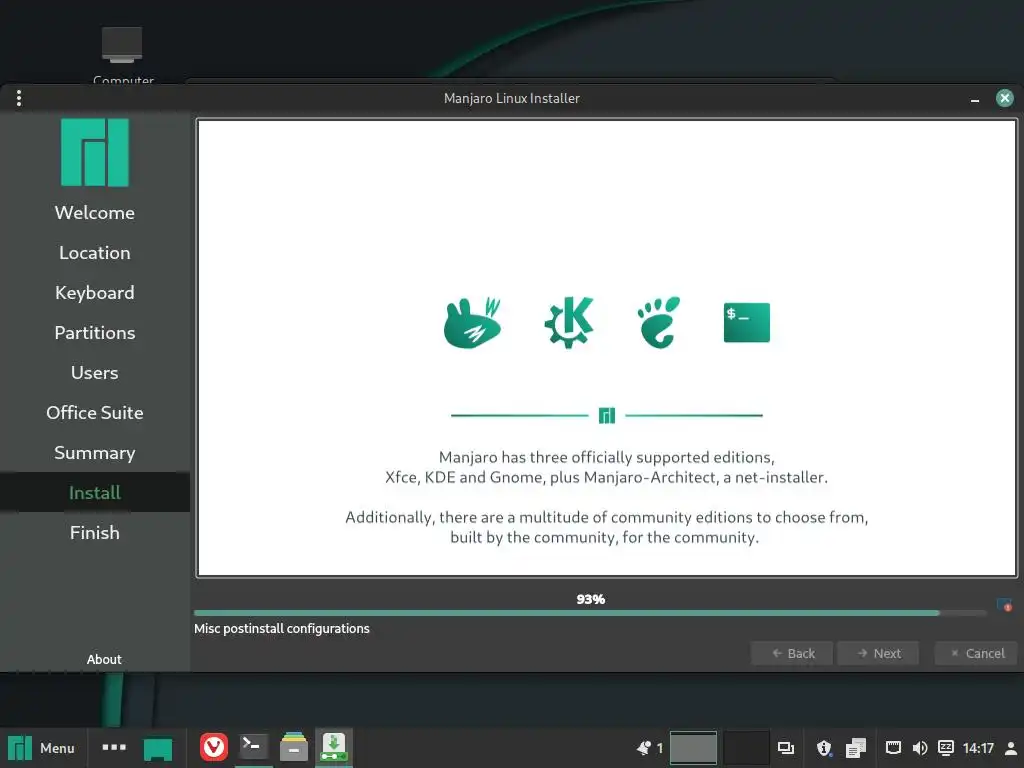The image size is (1024, 768).
Task: Click the 14:17 clock in the panel
Action: (x=978, y=748)
